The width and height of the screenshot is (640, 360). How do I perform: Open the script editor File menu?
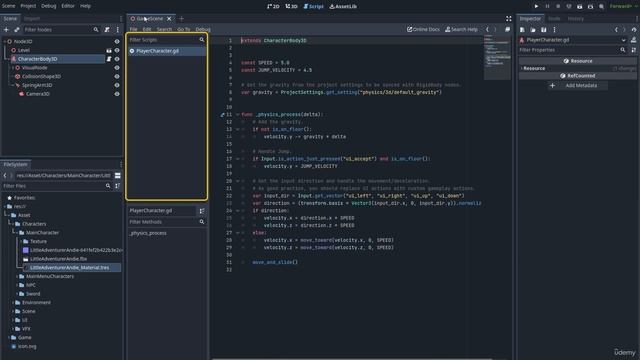pos(133,29)
